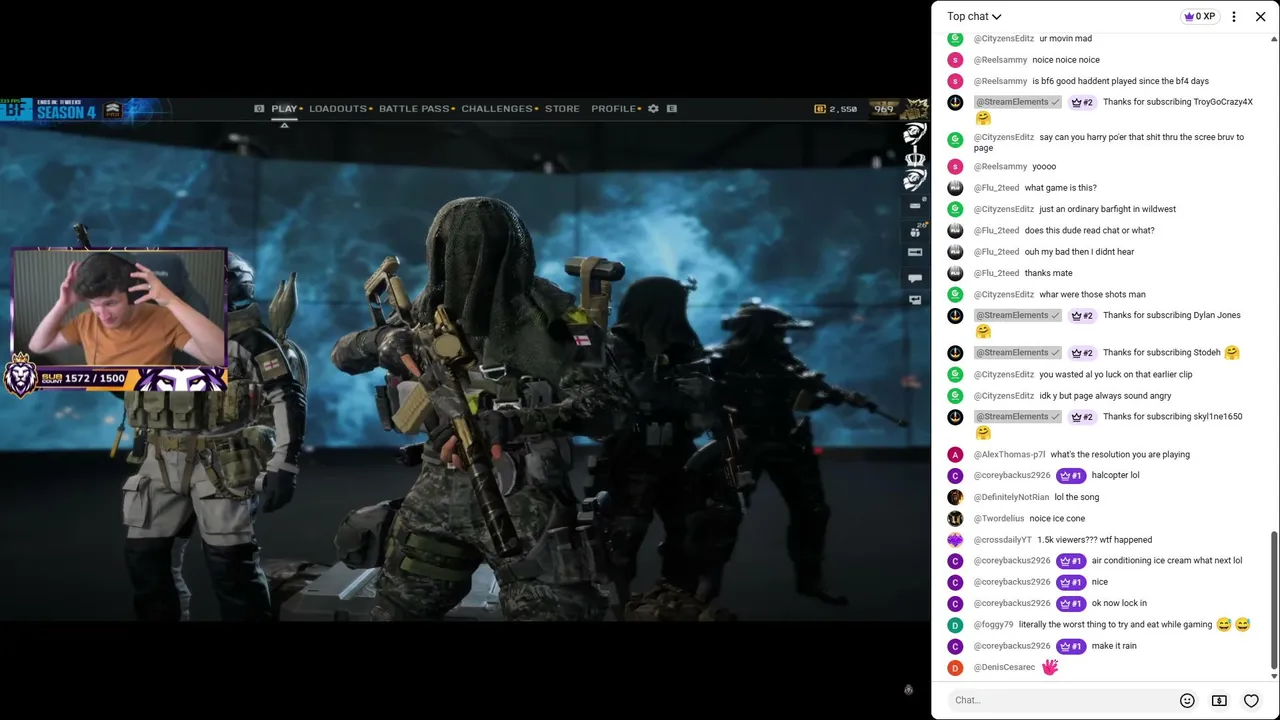Image resolution: width=1280 pixels, height=720 pixels.
Task: Click message '1.5k viewers??? wtf happened'
Action: pos(1094,540)
